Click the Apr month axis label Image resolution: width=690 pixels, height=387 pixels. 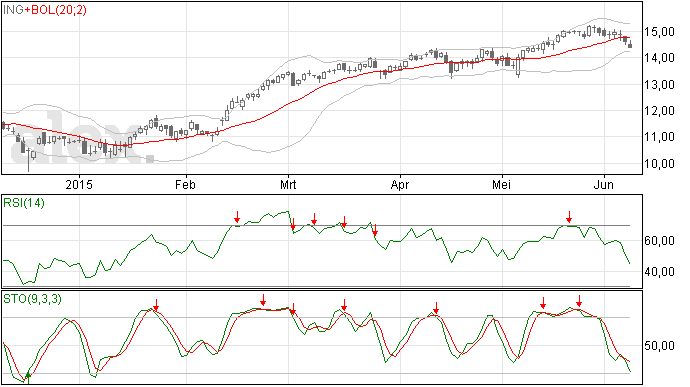(400, 184)
